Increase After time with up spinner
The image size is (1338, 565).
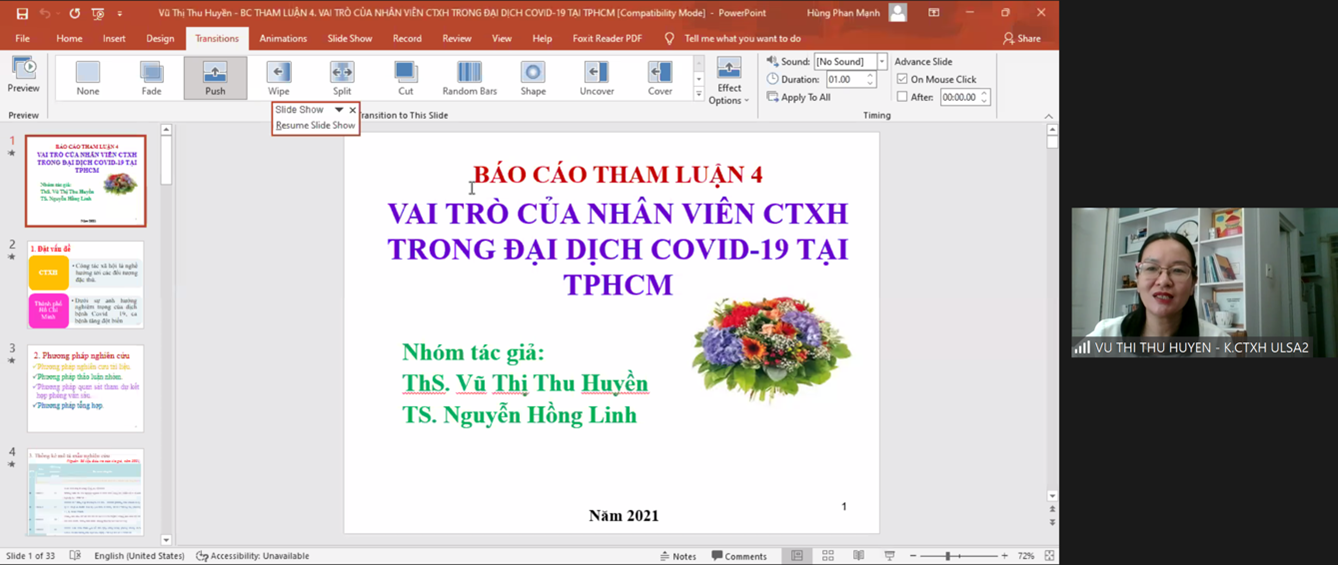(985, 94)
